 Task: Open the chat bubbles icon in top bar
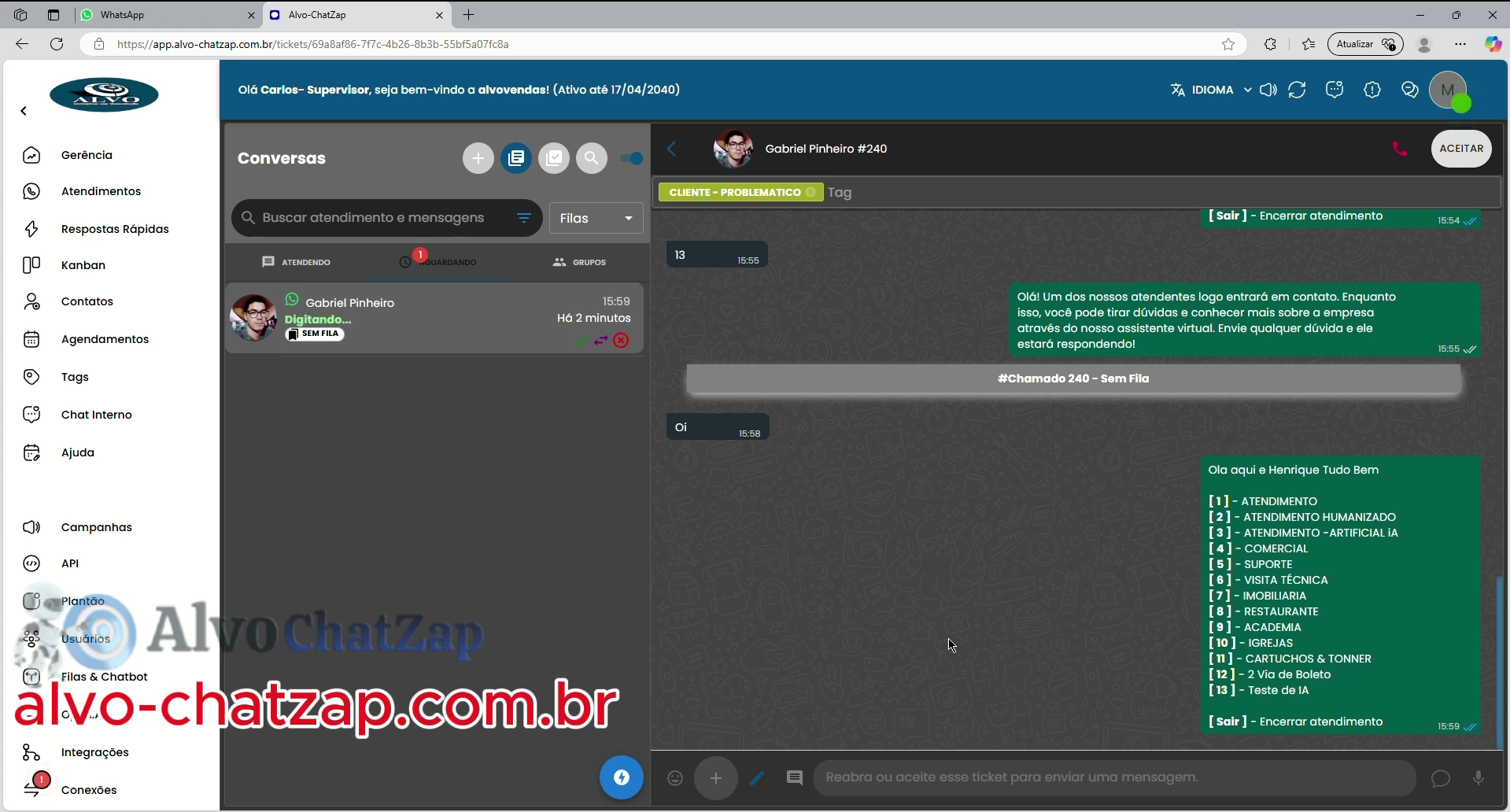pos(1410,90)
